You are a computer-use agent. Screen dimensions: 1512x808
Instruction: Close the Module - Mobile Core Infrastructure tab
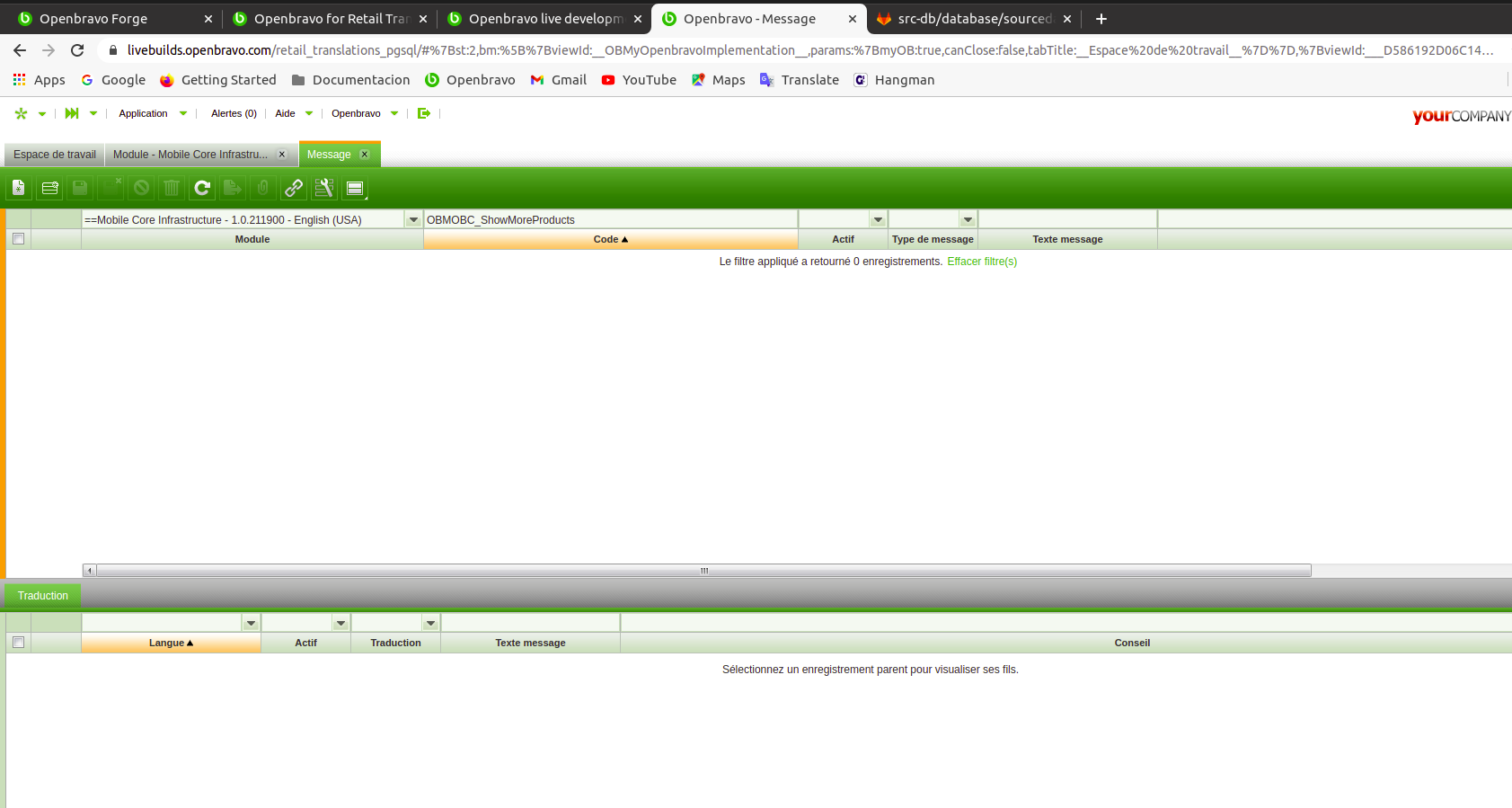pyautogui.click(x=282, y=155)
